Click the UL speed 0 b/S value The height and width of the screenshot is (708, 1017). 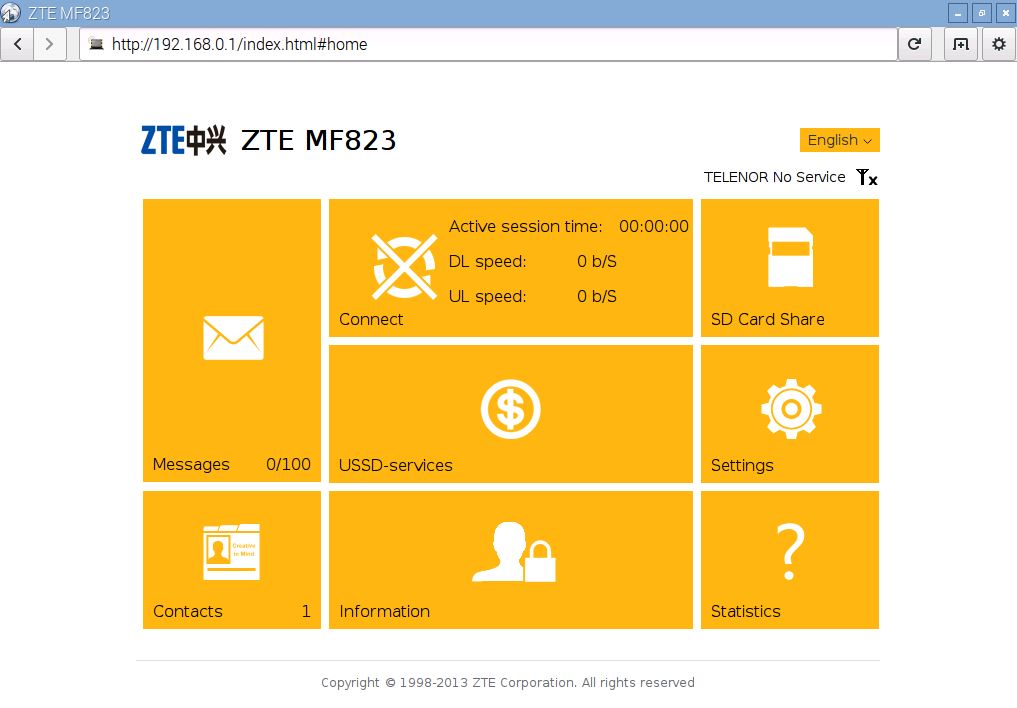pyautogui.click(x=597, y=296)
